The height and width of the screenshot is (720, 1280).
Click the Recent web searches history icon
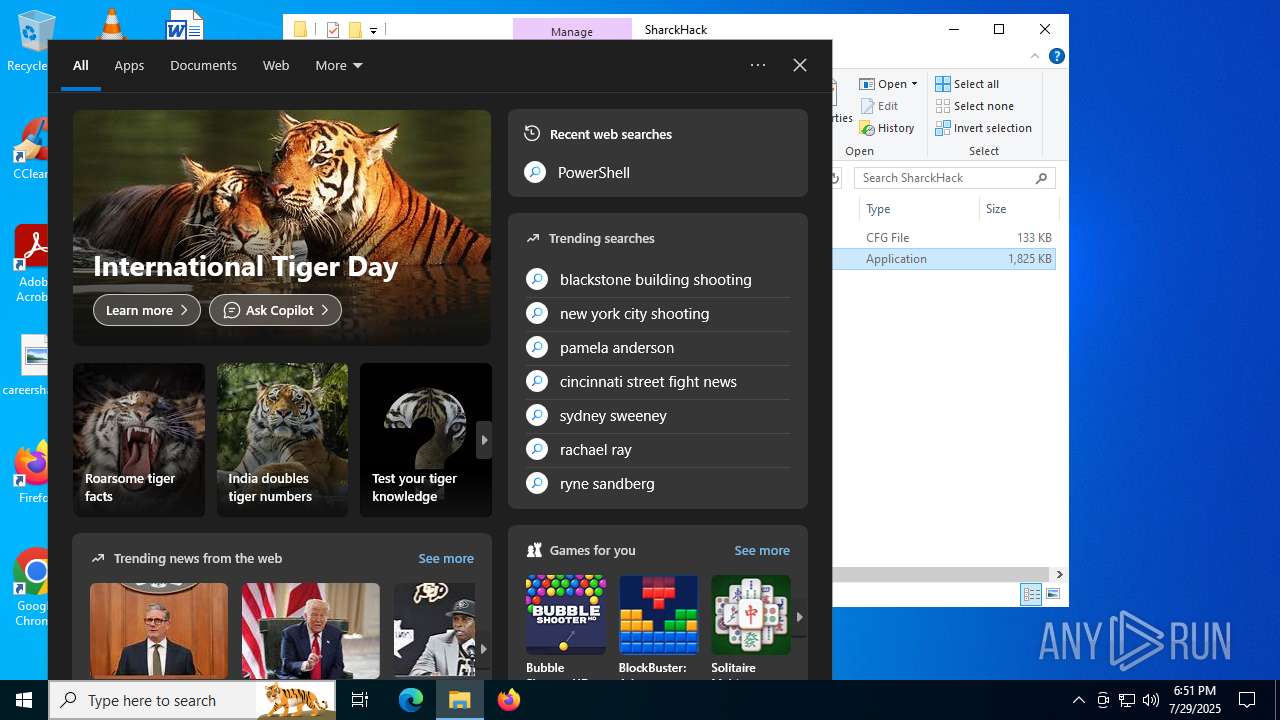[532, 134]
